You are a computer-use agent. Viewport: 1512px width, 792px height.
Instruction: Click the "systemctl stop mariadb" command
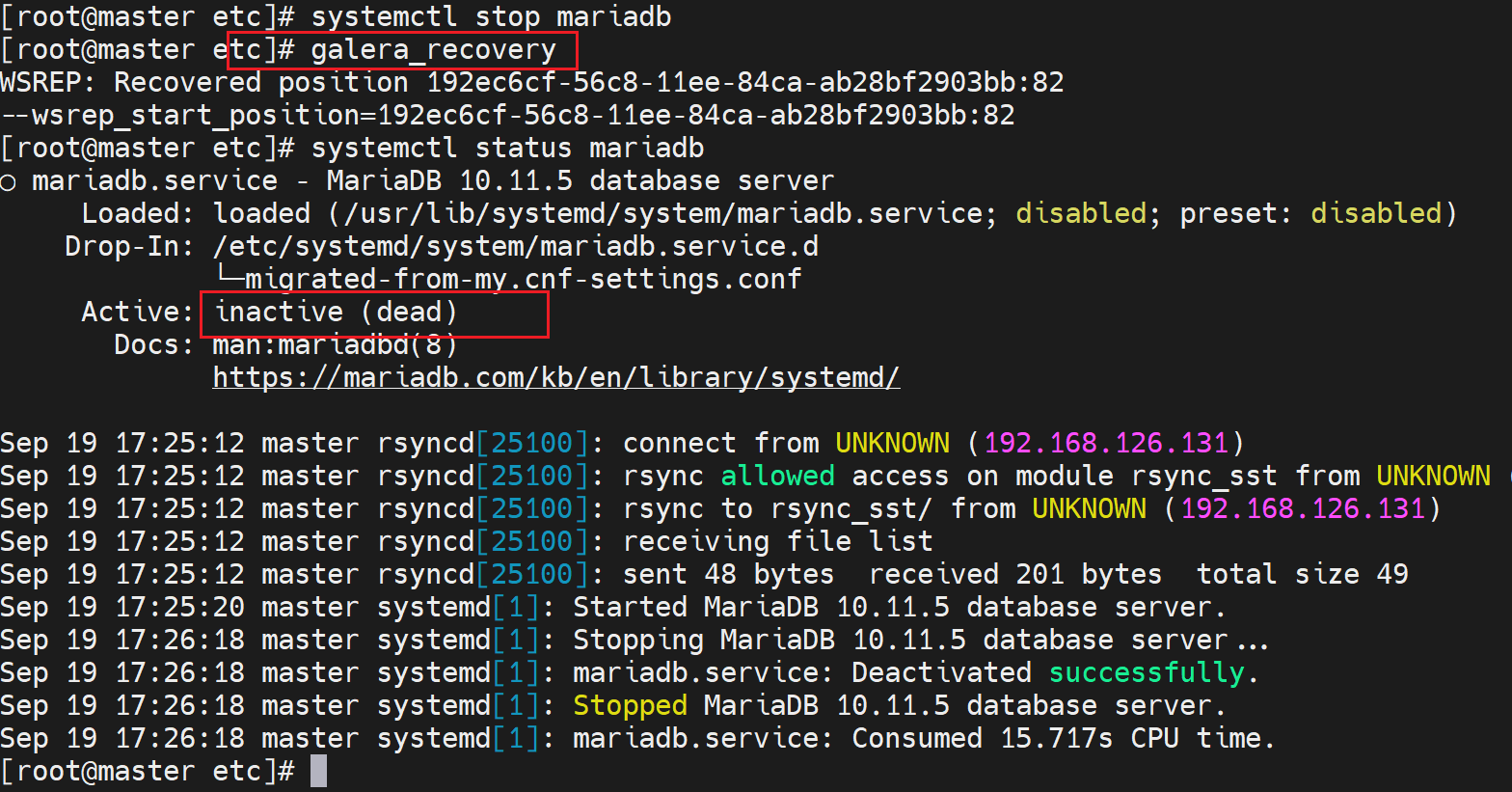coord(491,17)
